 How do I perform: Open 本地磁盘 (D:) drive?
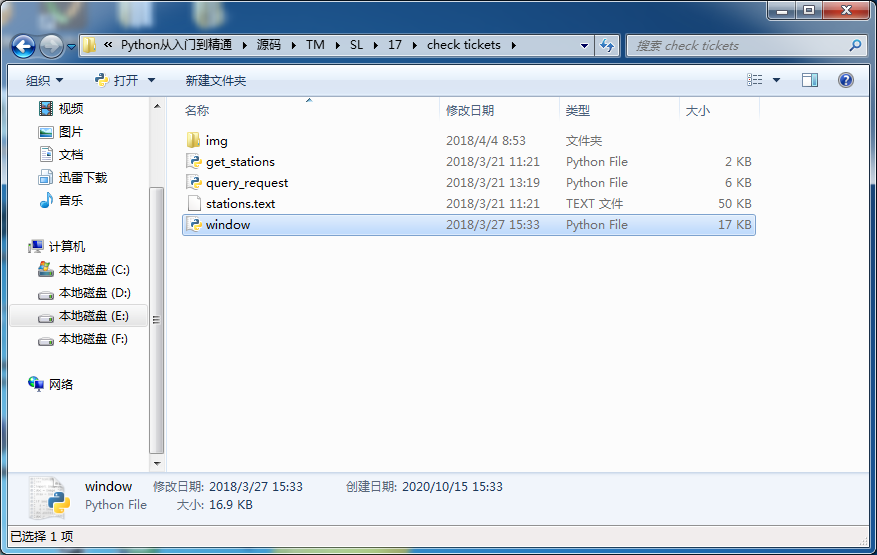(84, 293)
